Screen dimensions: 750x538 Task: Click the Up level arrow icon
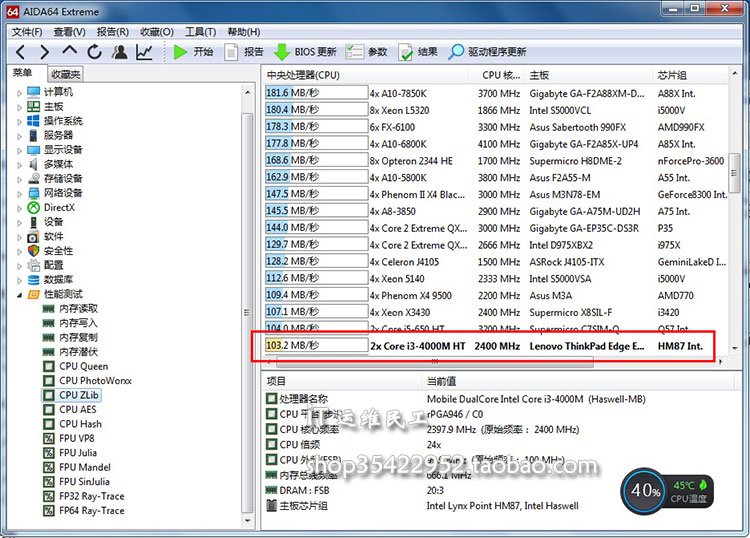pyautogui.click(x=69, y=52)
